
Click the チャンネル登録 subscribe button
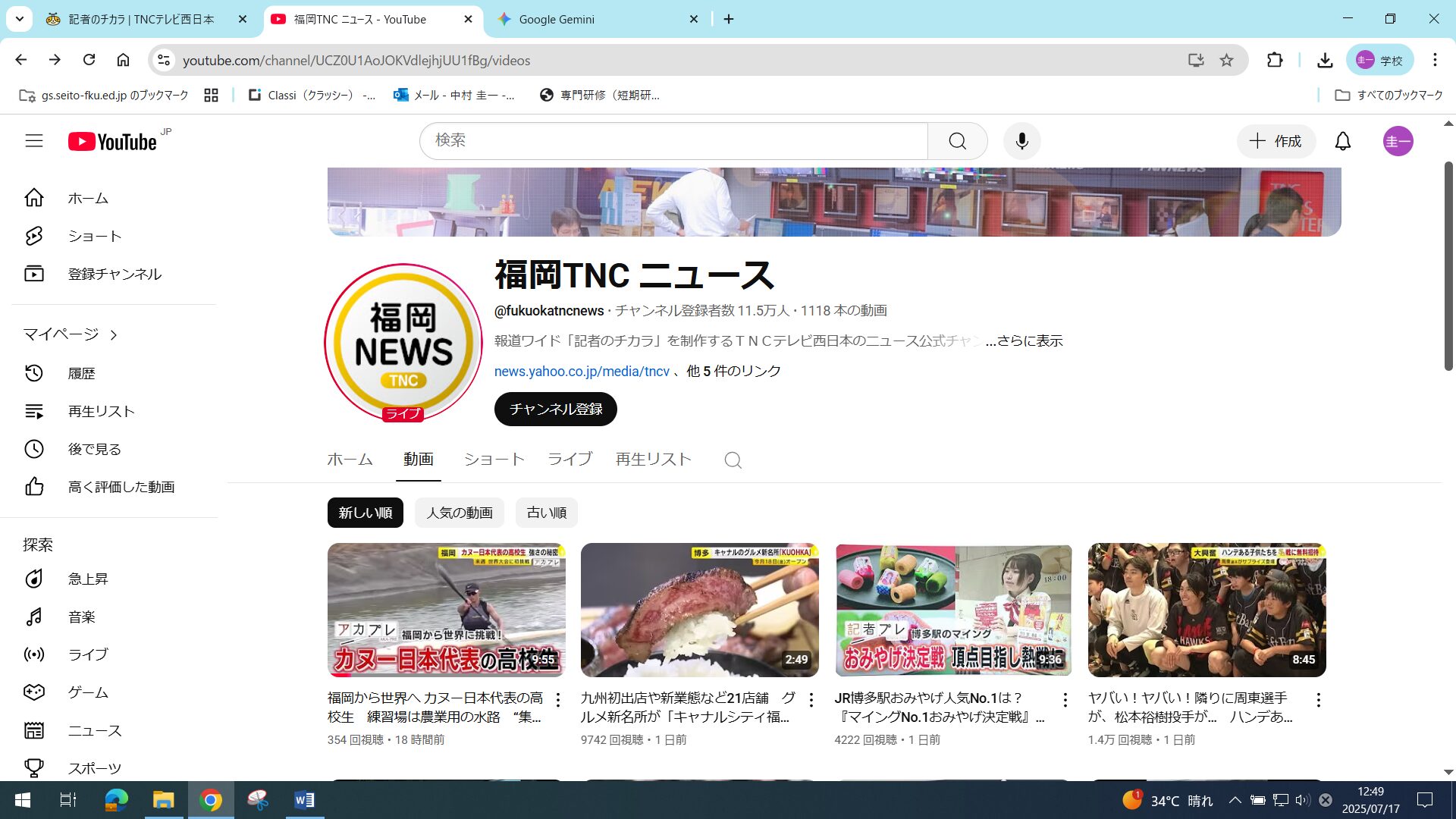tap(555, 409)
